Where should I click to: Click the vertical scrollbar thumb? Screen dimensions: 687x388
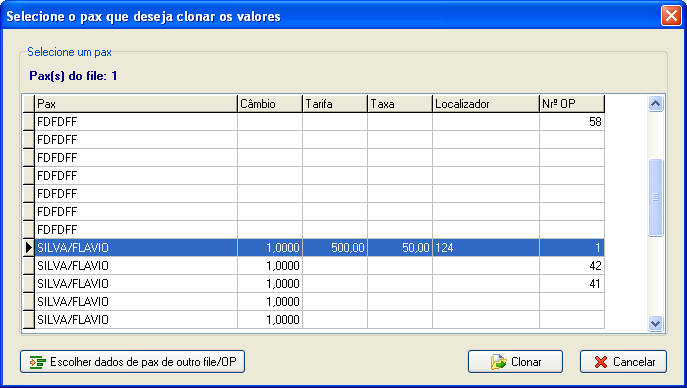click(655, 198)
